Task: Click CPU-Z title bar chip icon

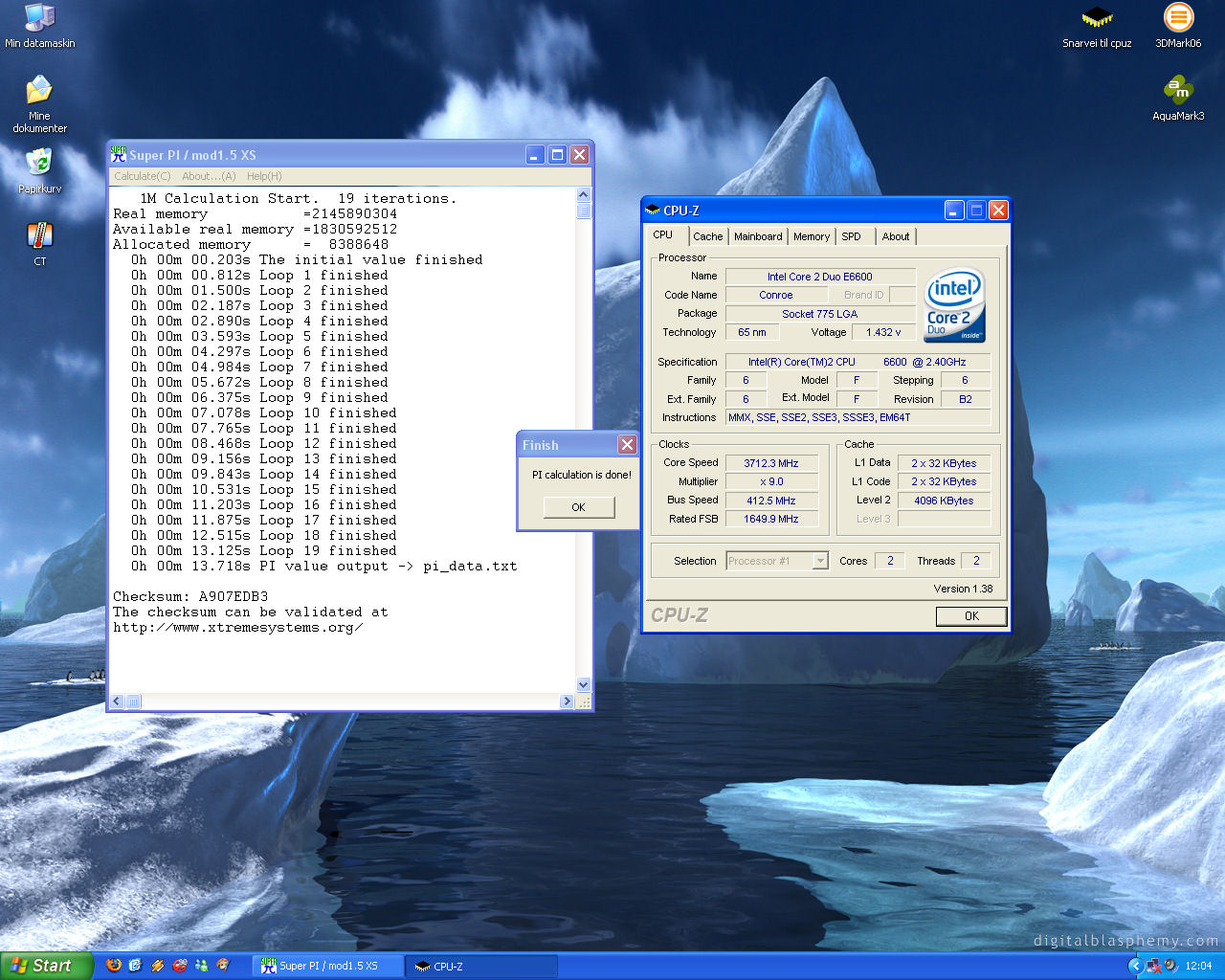Action: (x=653, y=210)
